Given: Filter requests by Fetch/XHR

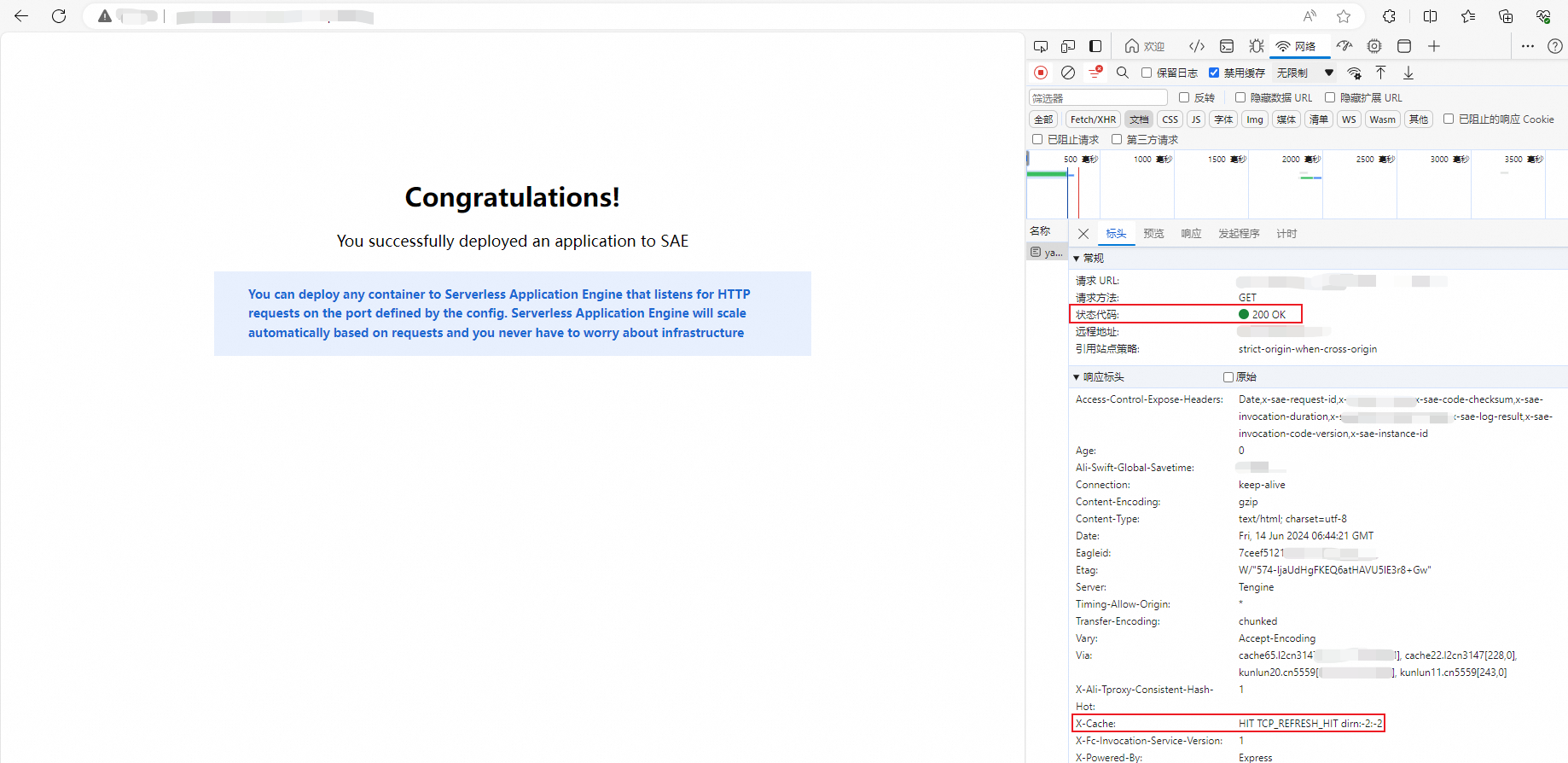Looking at the screenshot, I should pos(1093,119).
